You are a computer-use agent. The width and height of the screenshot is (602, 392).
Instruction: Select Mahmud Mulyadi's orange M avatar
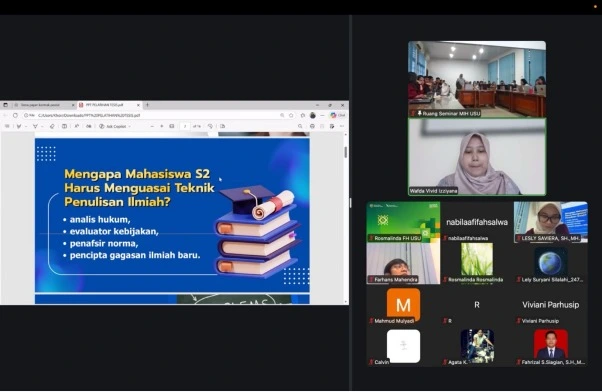point(403,304)
